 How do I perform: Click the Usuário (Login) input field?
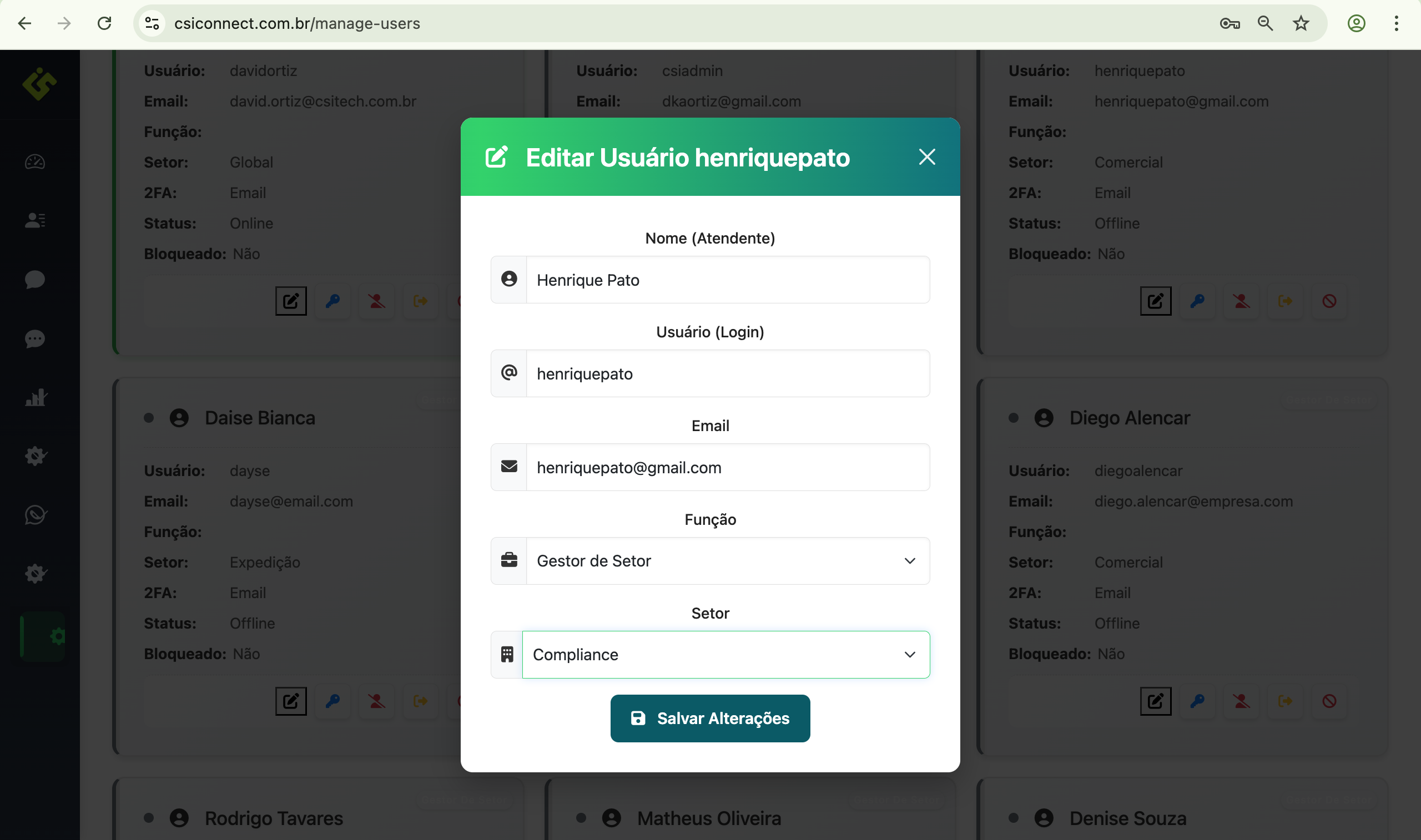(727, 373)
